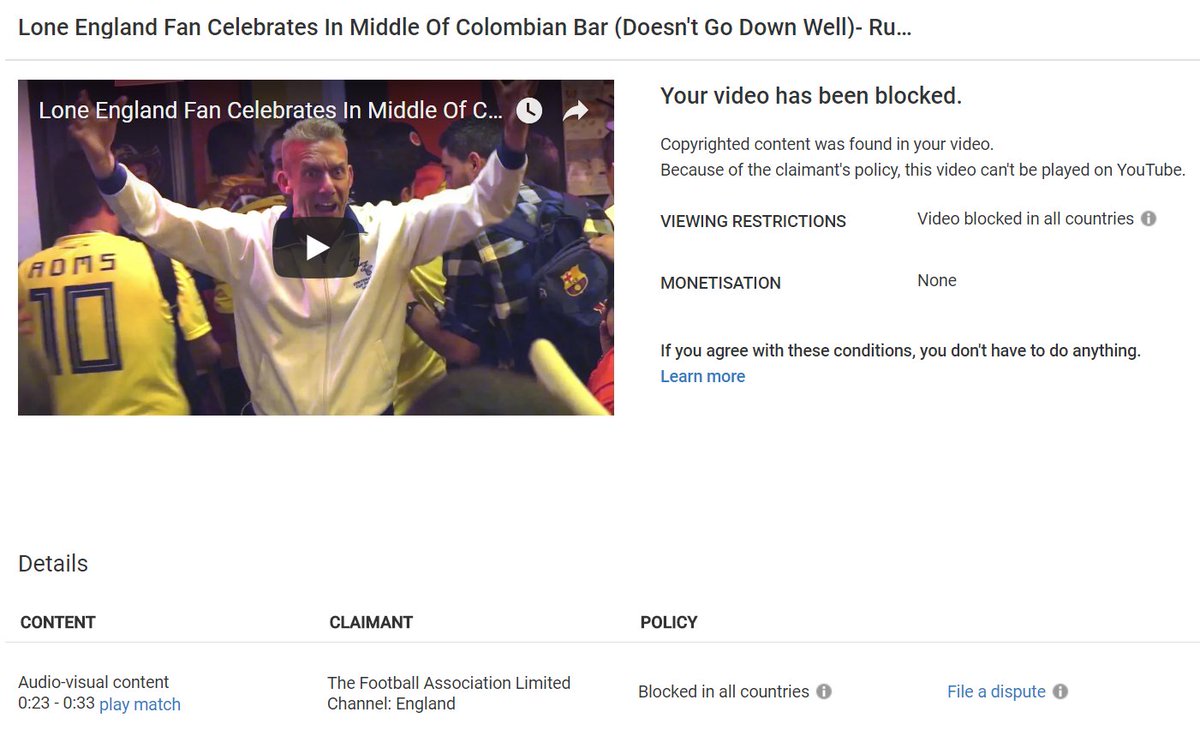Click The Football Association Limited claimant name
Screen dimensions: 1200x742
(x=449, y=683)
